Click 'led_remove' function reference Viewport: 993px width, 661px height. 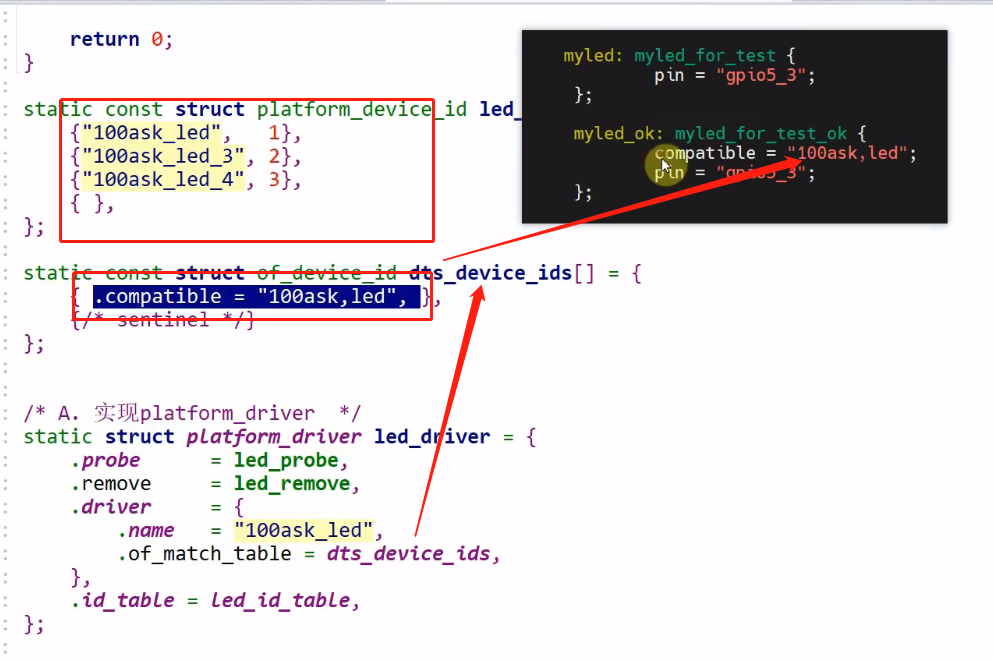[292, 484]
